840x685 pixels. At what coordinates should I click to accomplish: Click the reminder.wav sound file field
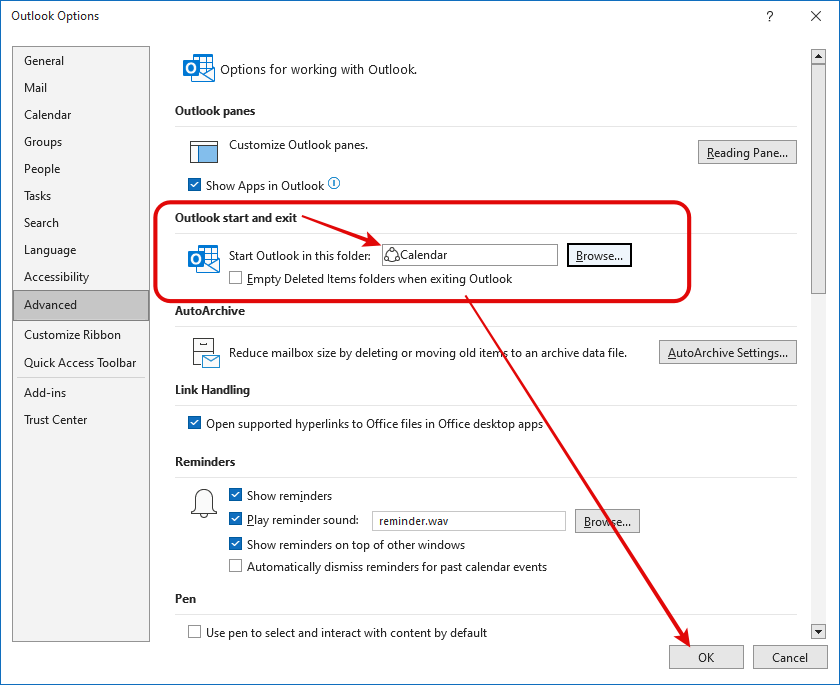pos(469,521)
